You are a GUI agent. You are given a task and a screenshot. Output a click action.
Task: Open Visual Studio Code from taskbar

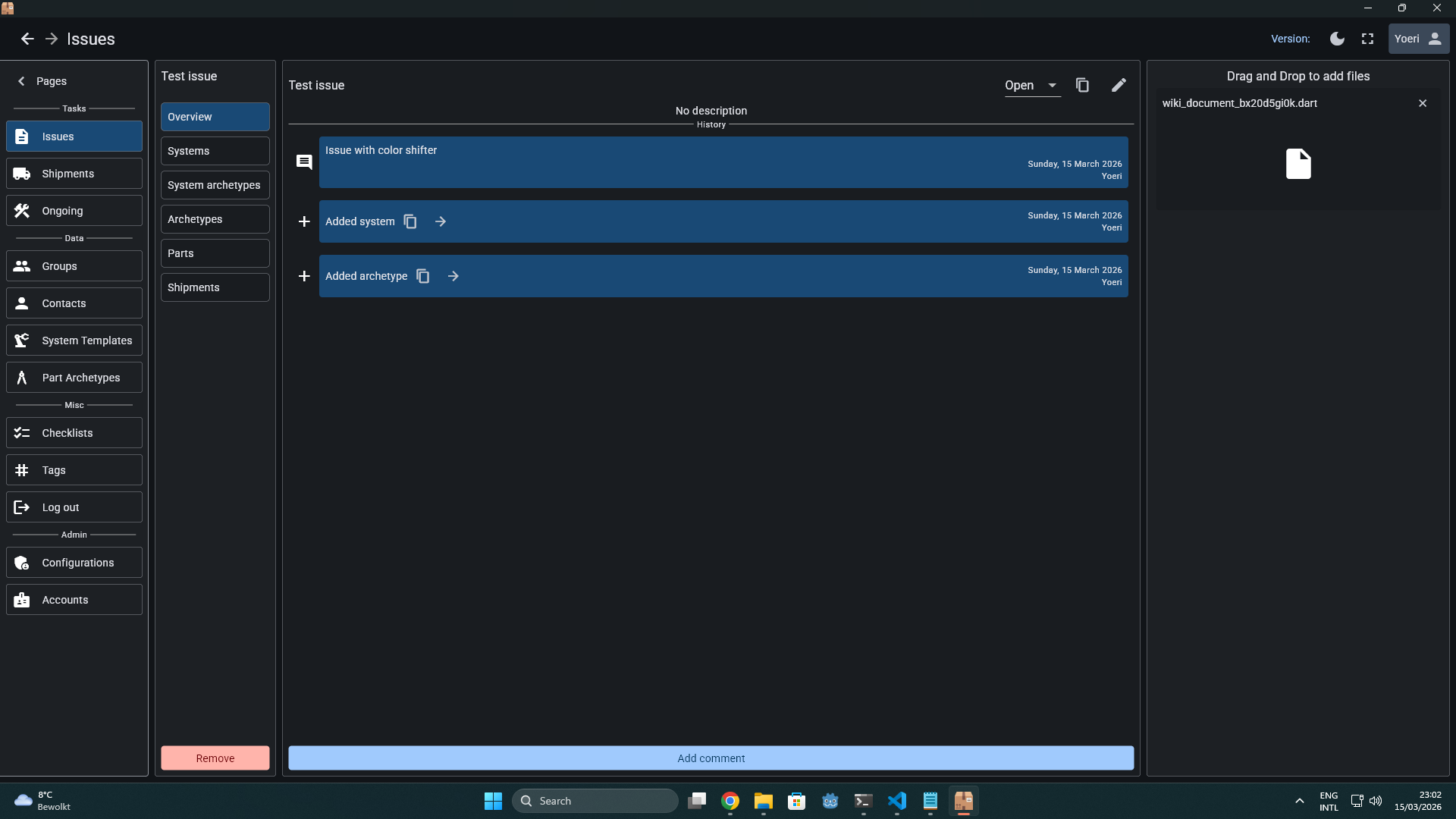tap(896, 801)
